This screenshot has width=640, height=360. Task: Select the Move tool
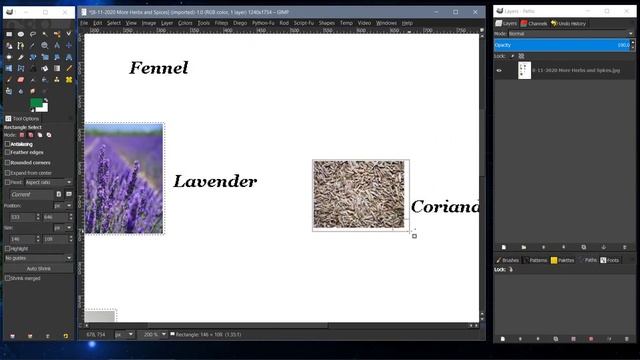click(x=69, y=45)
